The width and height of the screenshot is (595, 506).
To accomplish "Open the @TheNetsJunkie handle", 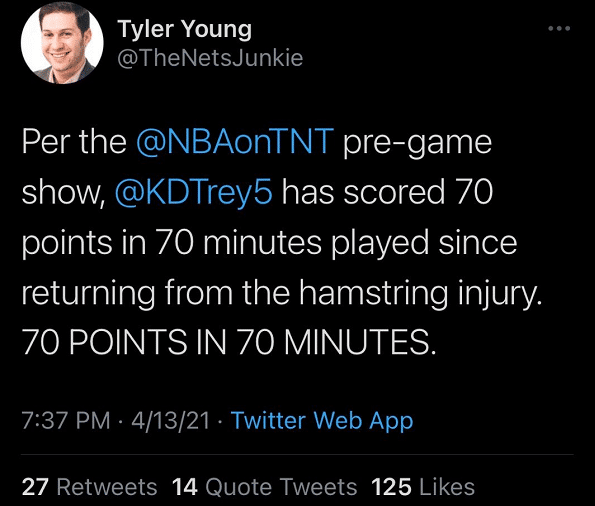I will coord(210,58).
